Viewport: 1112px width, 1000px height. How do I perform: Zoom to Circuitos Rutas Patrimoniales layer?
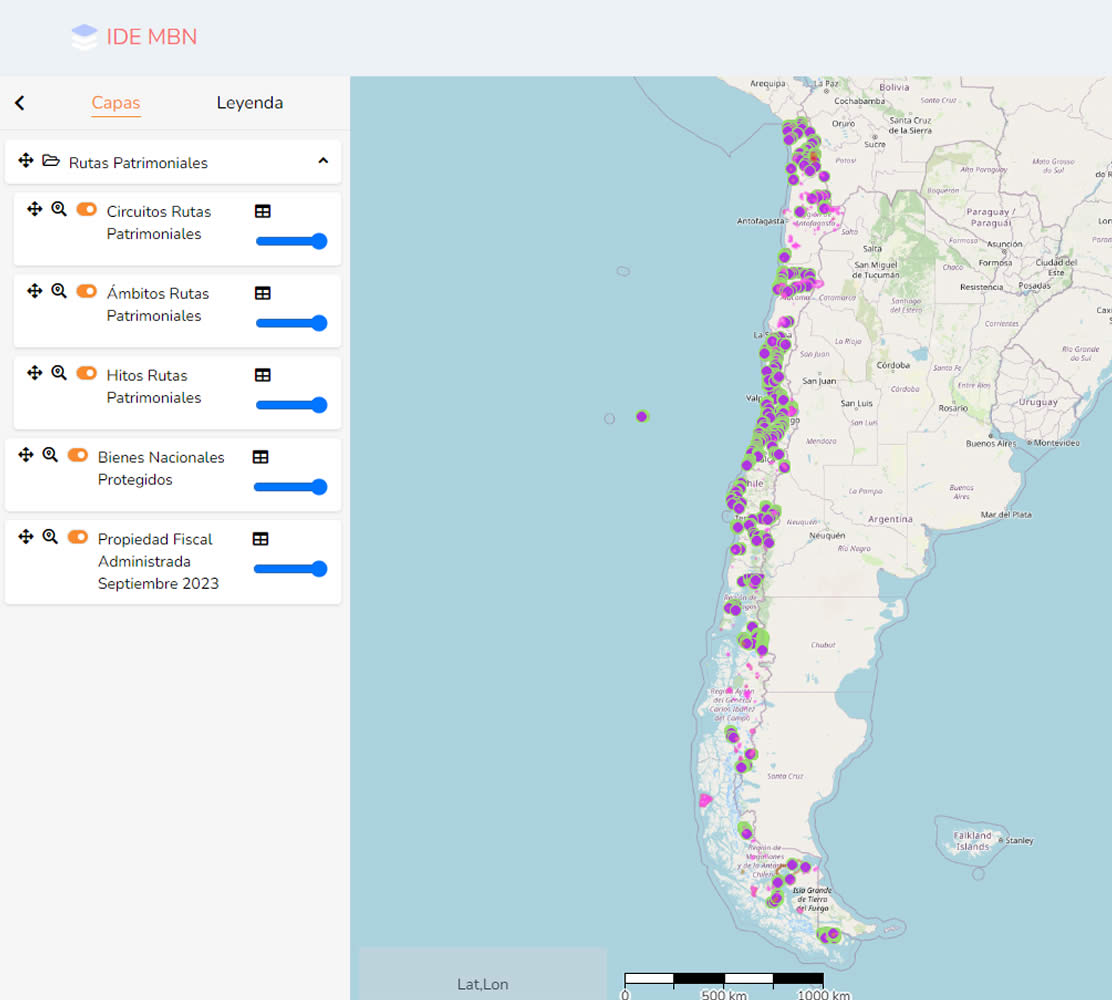pos(59,208)
